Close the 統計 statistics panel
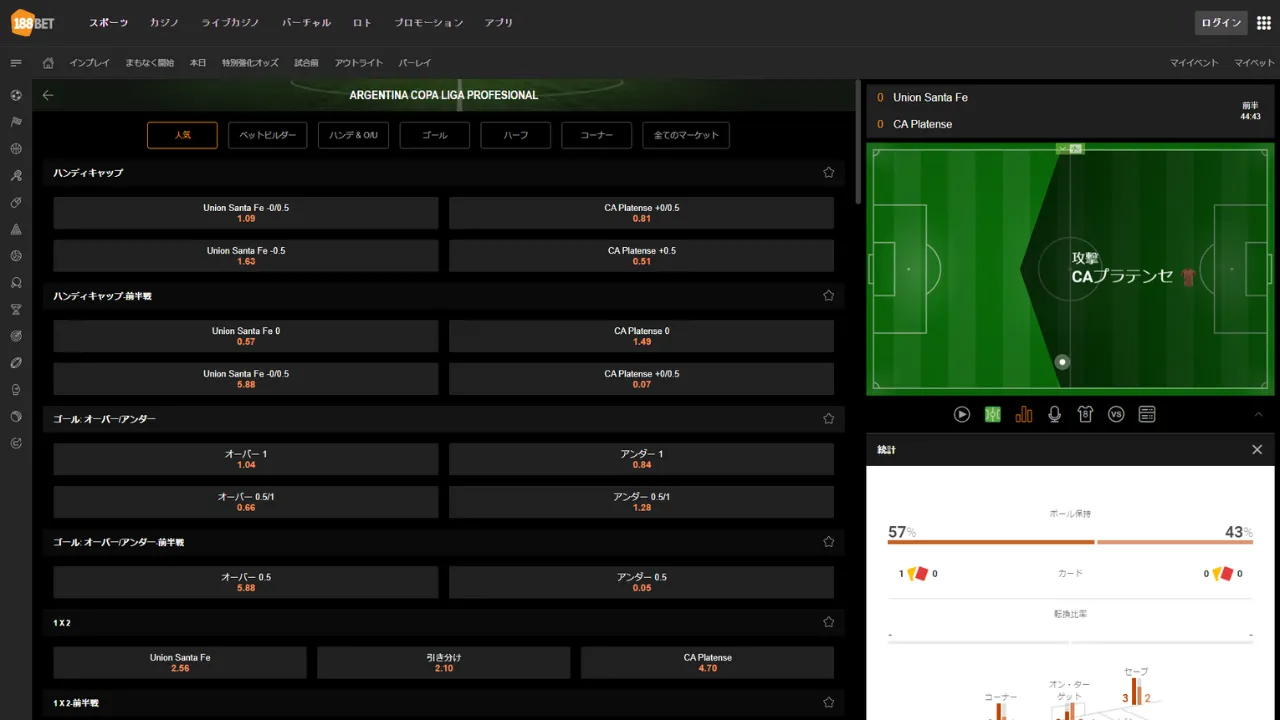The width and height of the screenshot is (1280, 720). click(x=1257, y=450)
